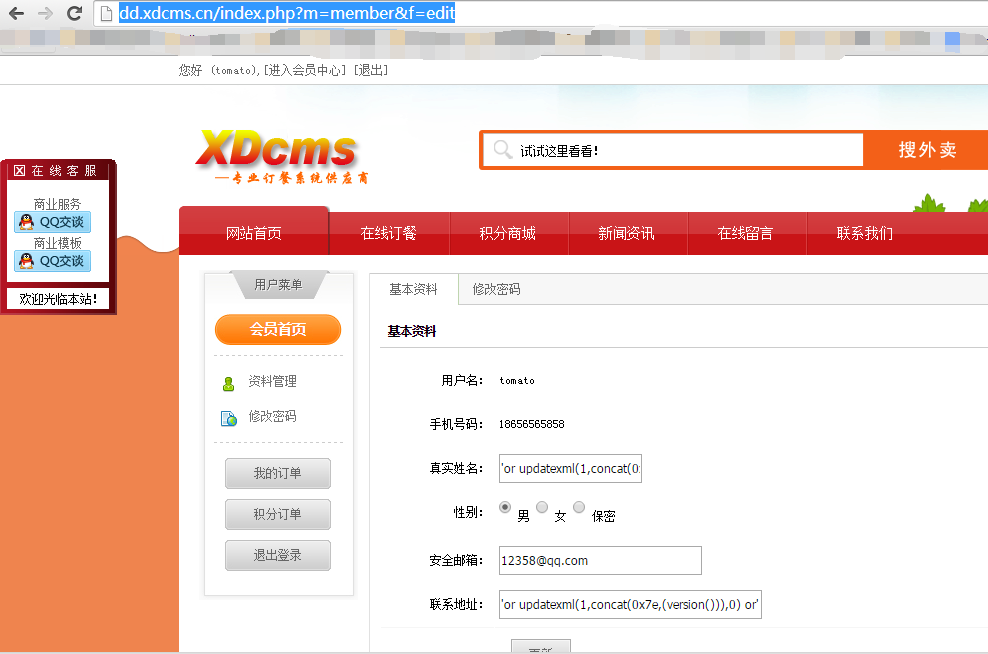The height and width of the screenshot is (654, 988).
Task: Switch to the 基本资料 tab
Action: pos(413,289)
